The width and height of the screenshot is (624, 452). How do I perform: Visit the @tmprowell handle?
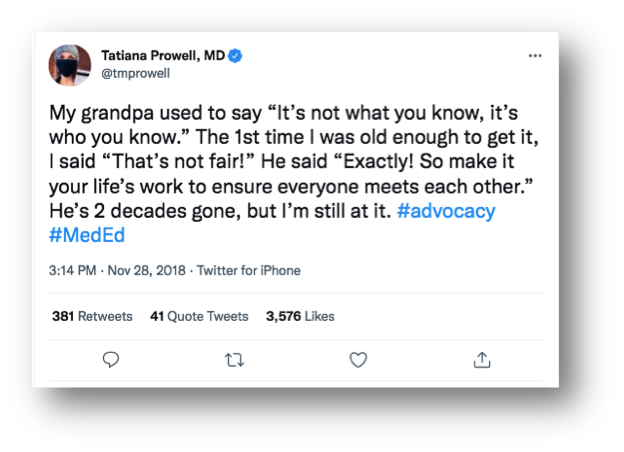[136, 74]
